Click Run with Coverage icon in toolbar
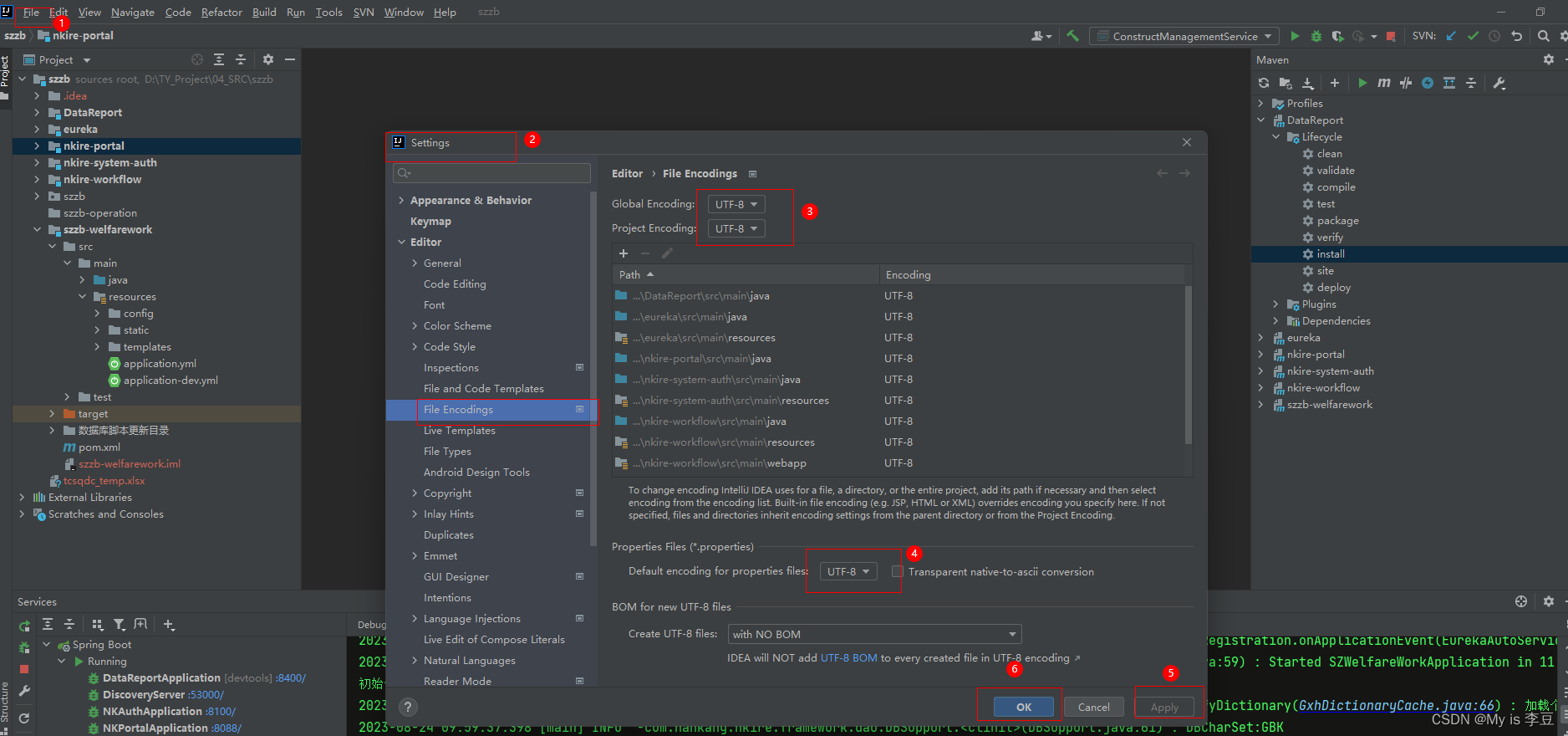The image size is (1568, 736). [1337, 36]
